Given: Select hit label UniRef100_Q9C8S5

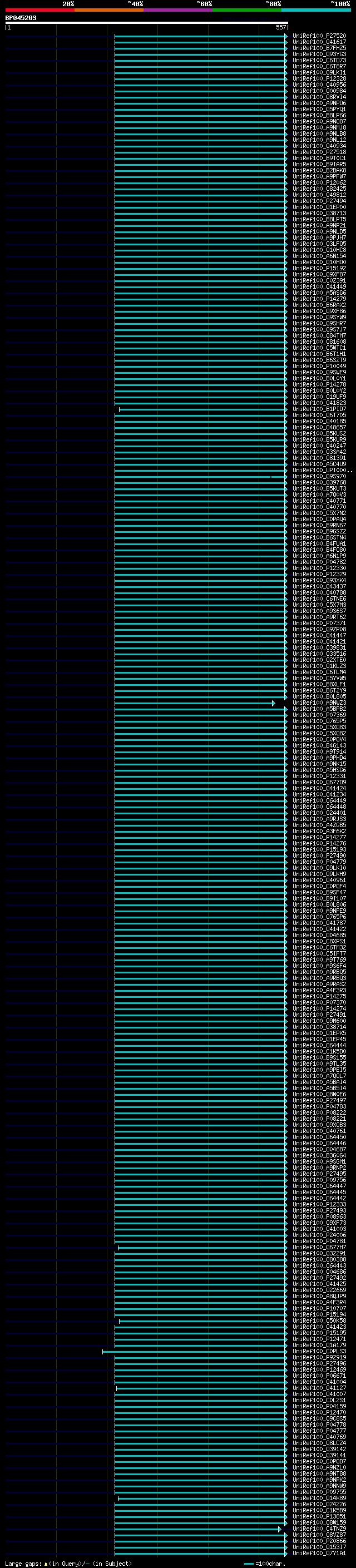Looking at the screenshot, I should click(319, 1419).
